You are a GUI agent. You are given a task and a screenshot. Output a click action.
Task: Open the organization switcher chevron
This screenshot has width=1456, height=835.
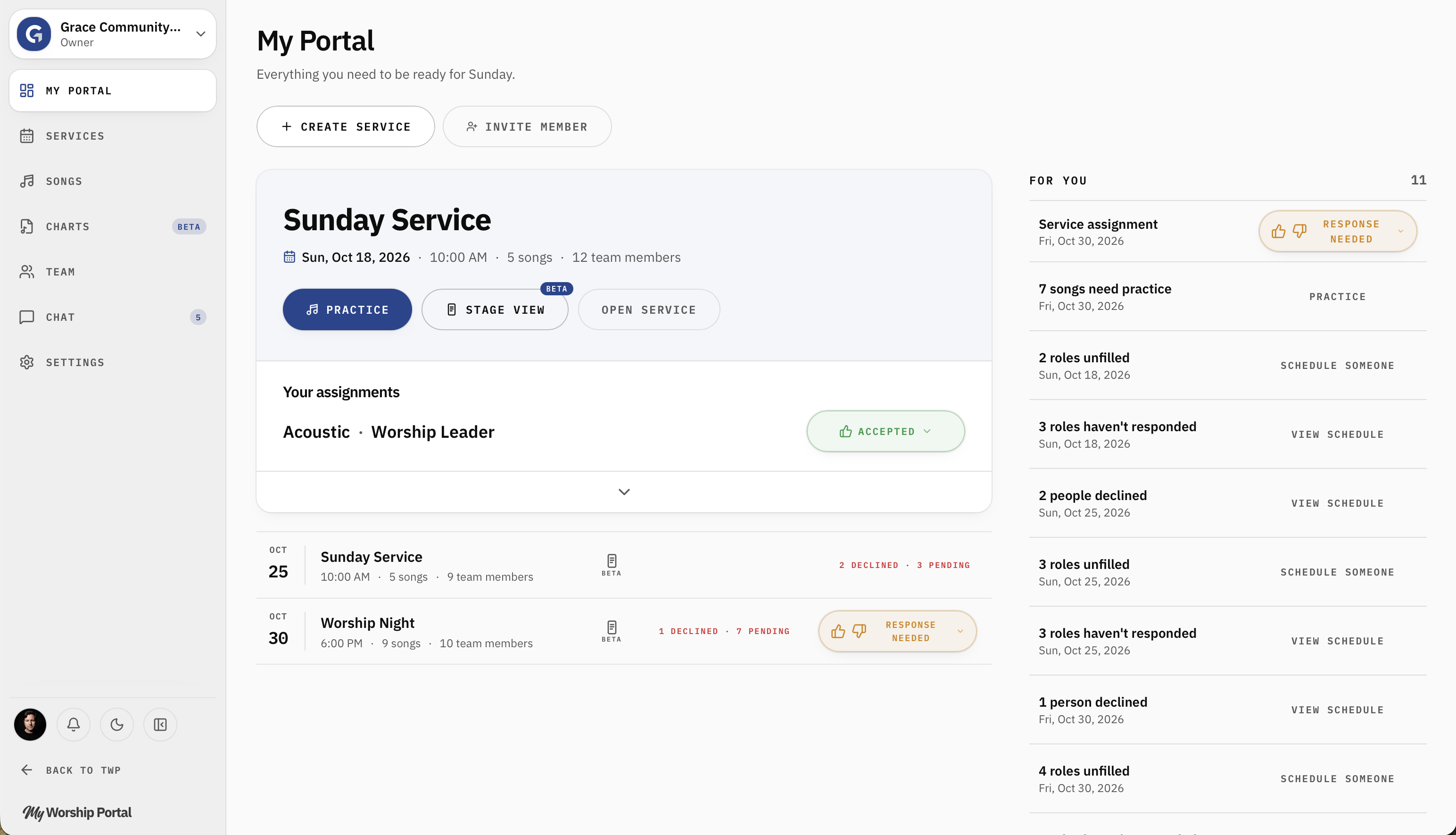coord(200,34)
